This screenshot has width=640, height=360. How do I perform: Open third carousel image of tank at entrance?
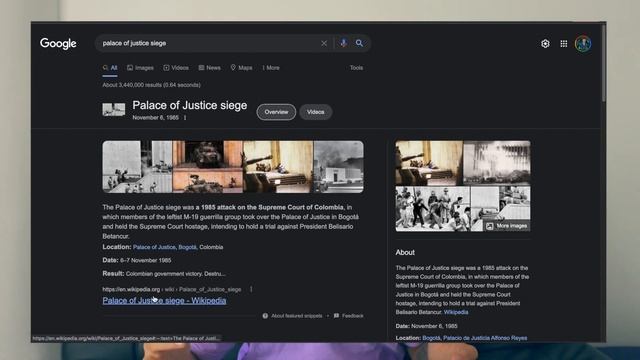tap(278, 167)
